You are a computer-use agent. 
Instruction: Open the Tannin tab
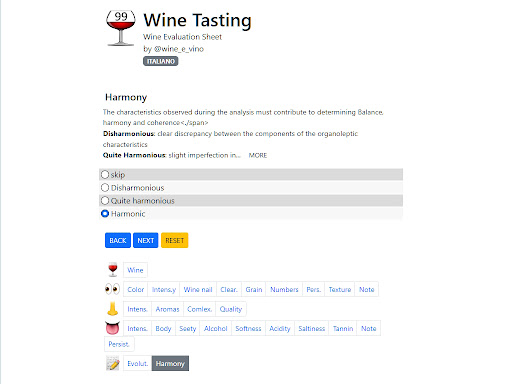click(x=343, y=329)
